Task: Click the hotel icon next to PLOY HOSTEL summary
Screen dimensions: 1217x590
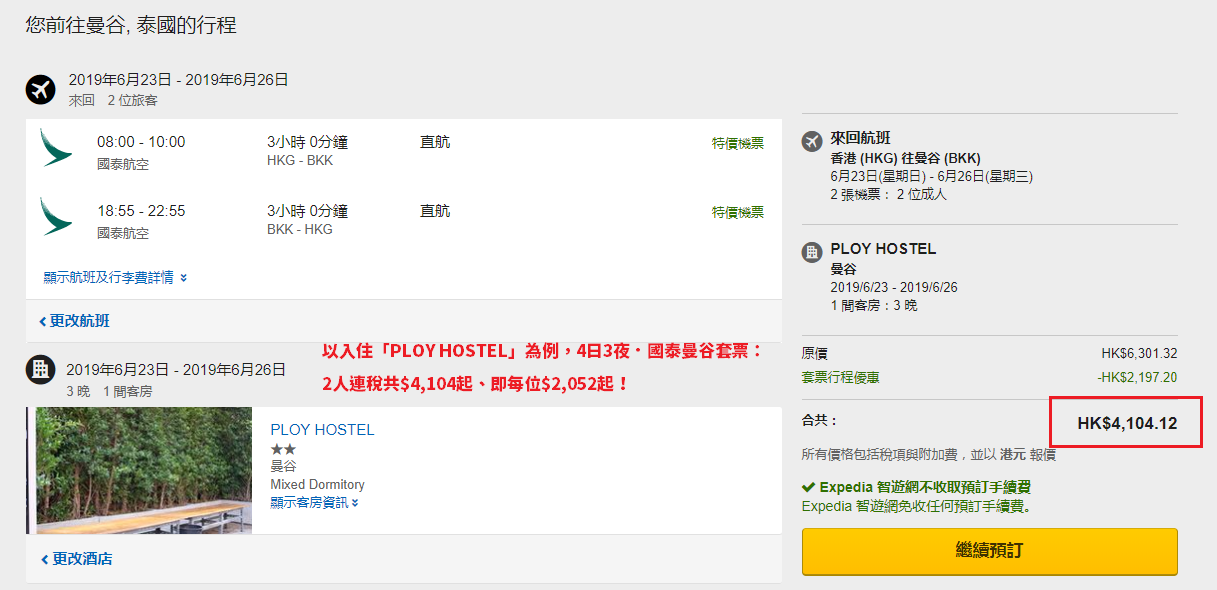Action: click(x=812, y=253)
